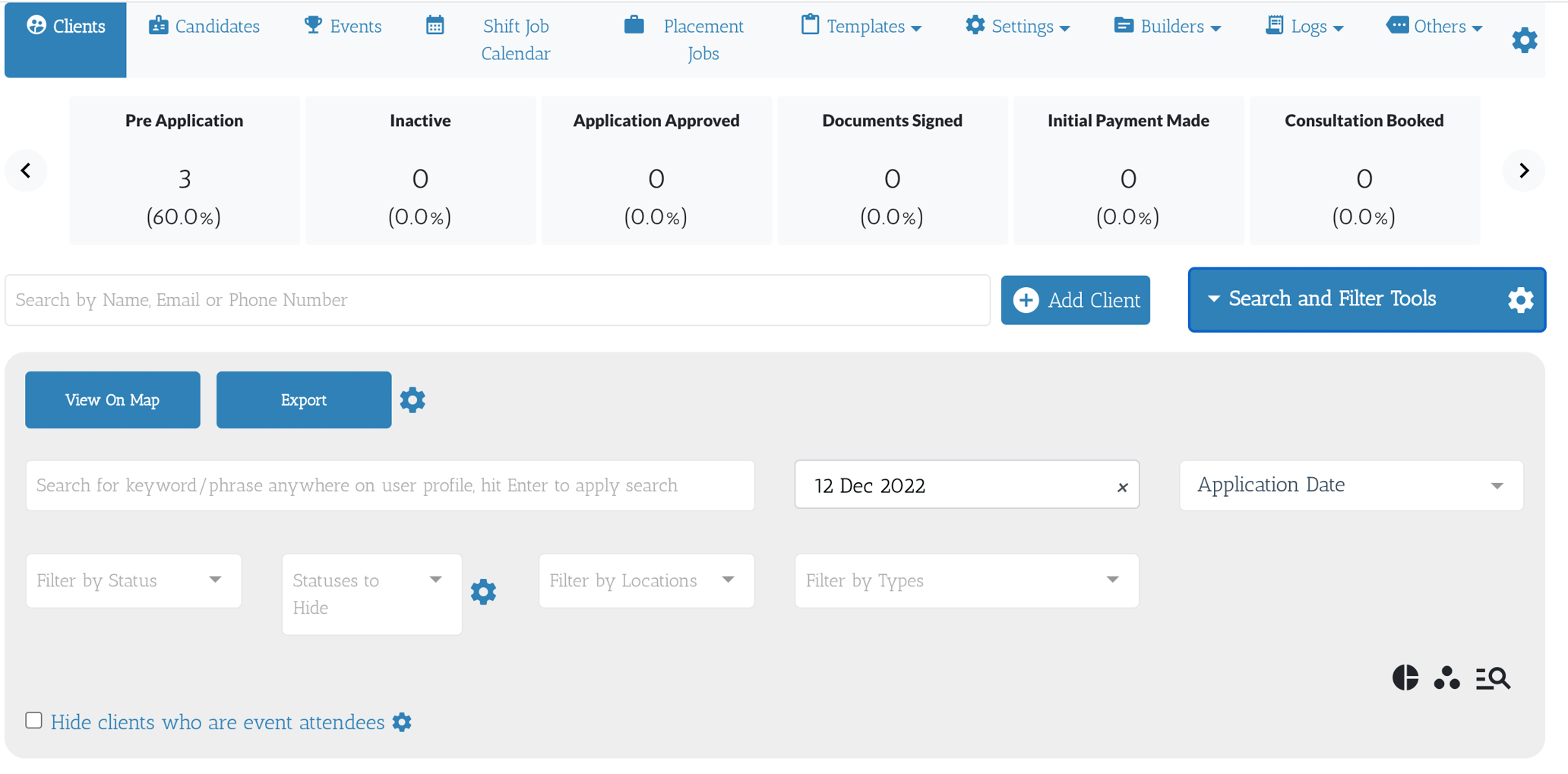Click the Export settings gear icon
1568x774 pixels.
(x=413, y=400)
